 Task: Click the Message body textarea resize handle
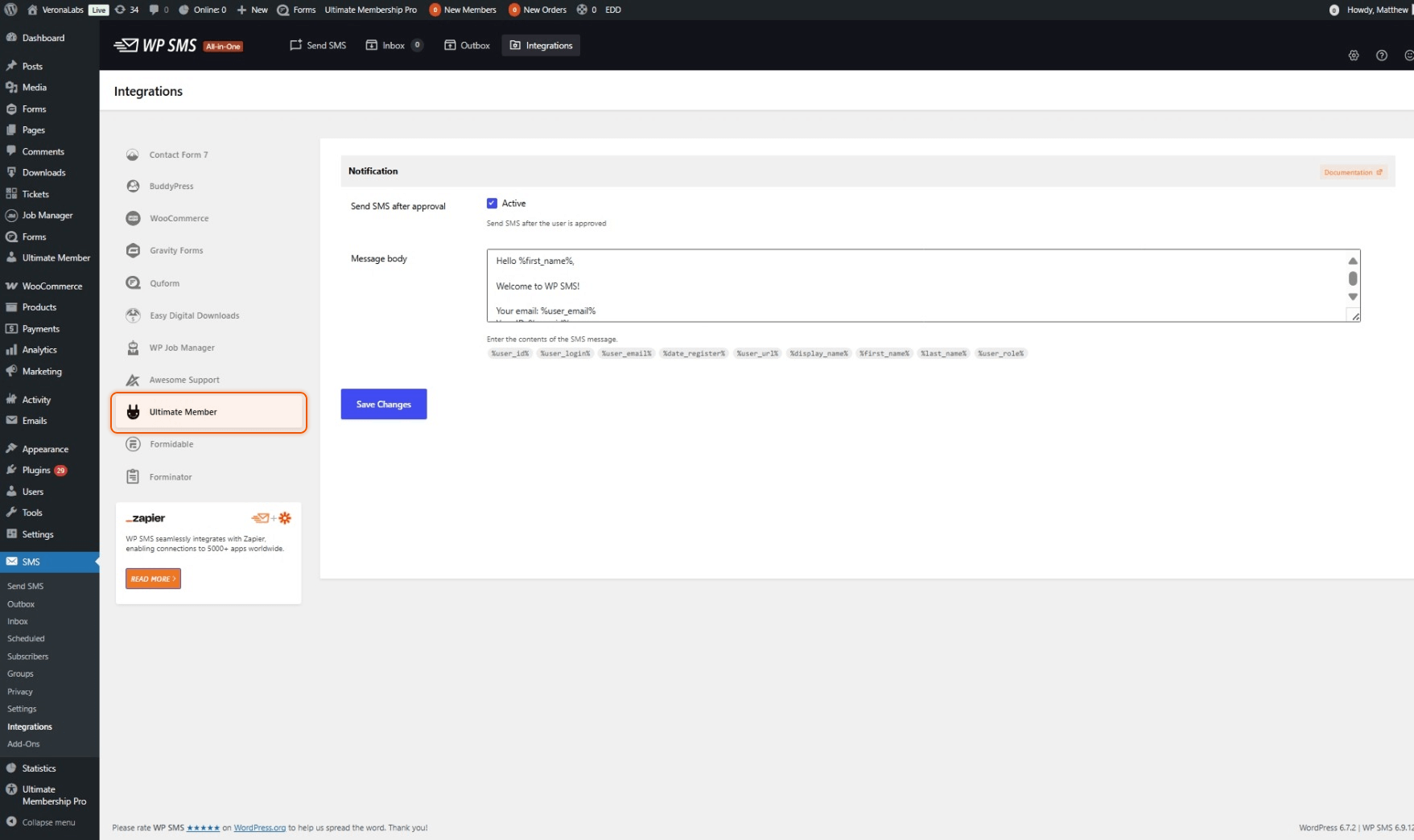(1355, 317)
